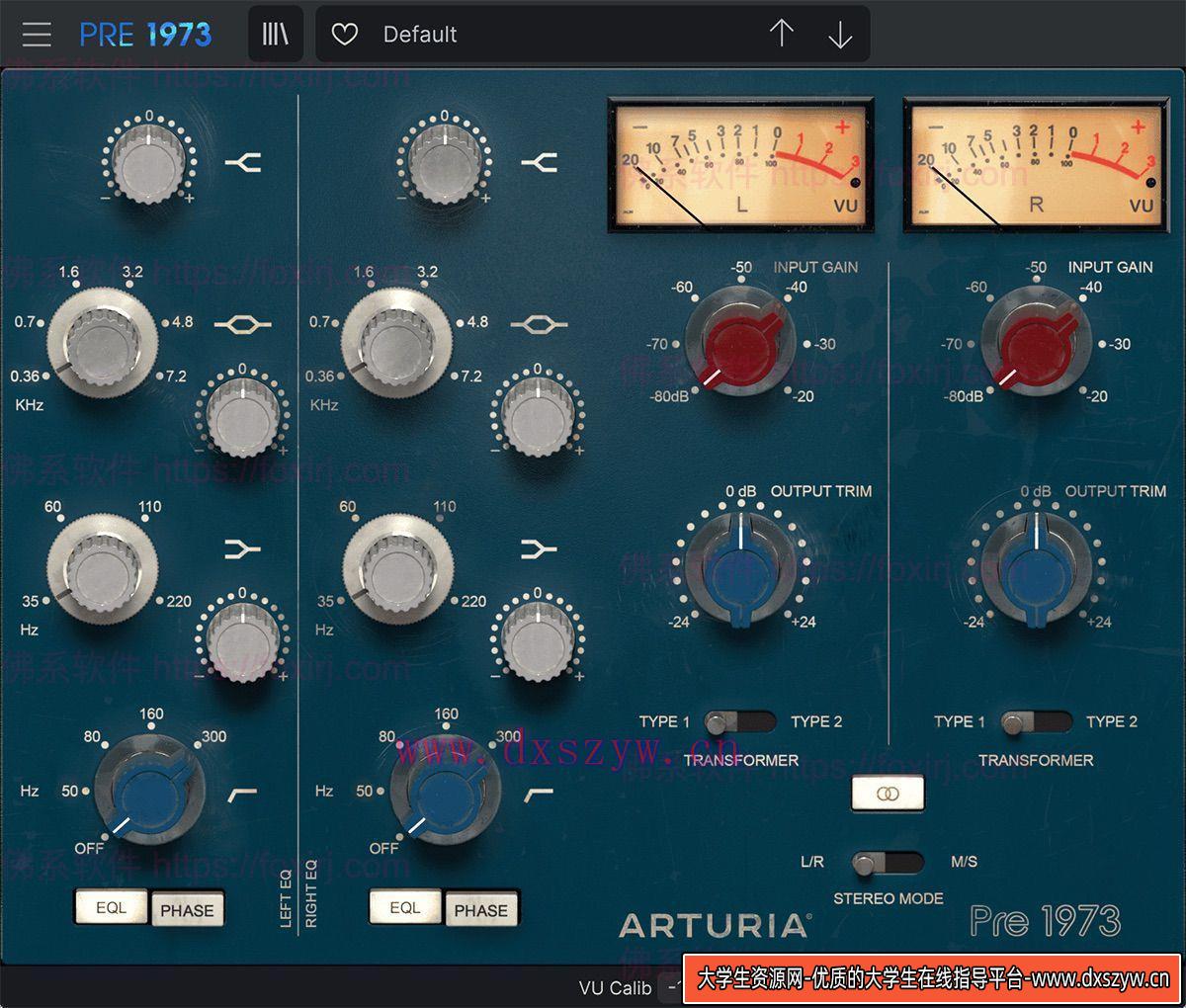The height and width of the screenshot is (1008, 1186).
Task: Click the TYPE 1 label on R channel
Action: pos(959,721)
